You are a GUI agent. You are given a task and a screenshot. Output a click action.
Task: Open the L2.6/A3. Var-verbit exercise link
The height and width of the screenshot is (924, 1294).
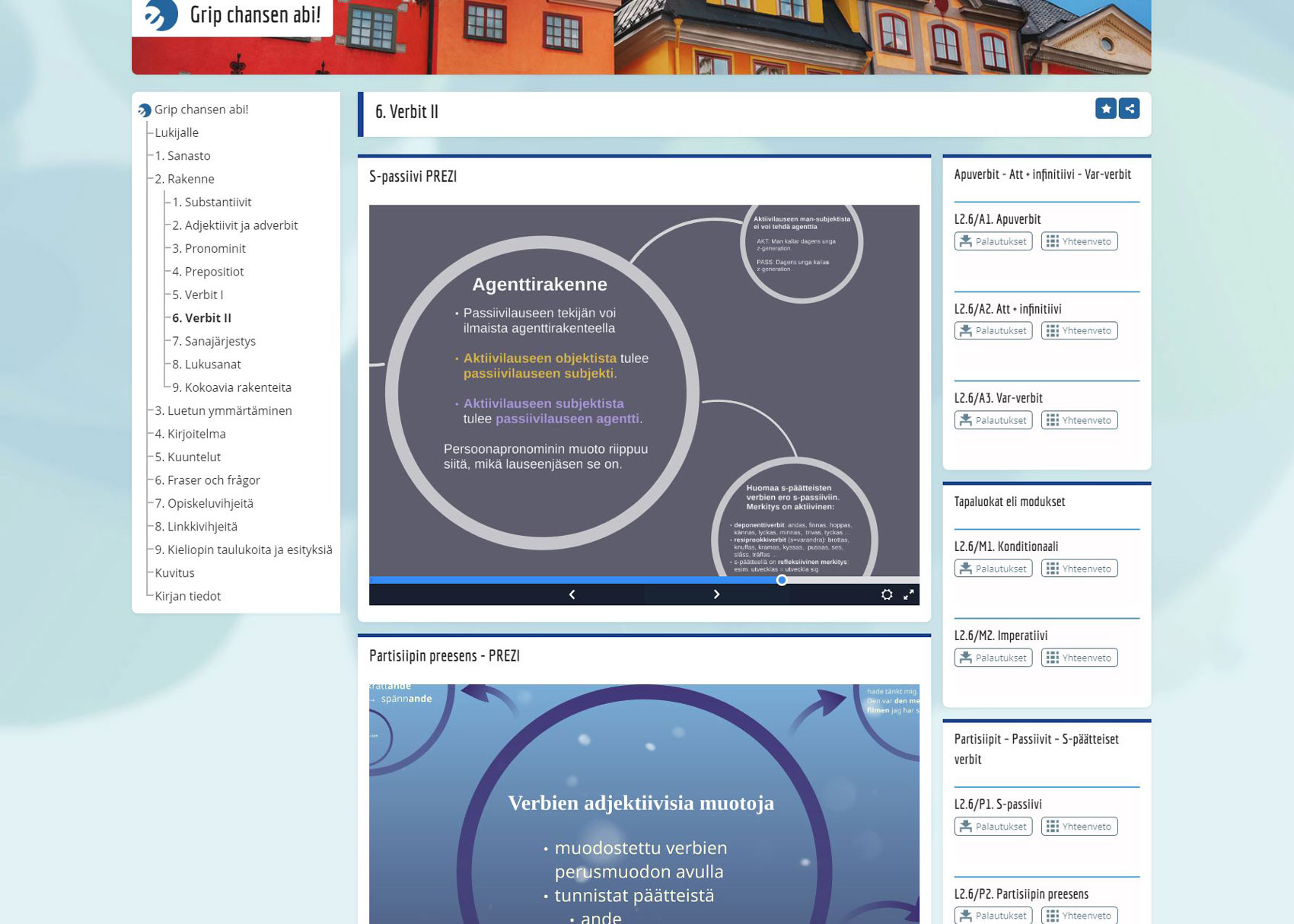coord(998,397)
